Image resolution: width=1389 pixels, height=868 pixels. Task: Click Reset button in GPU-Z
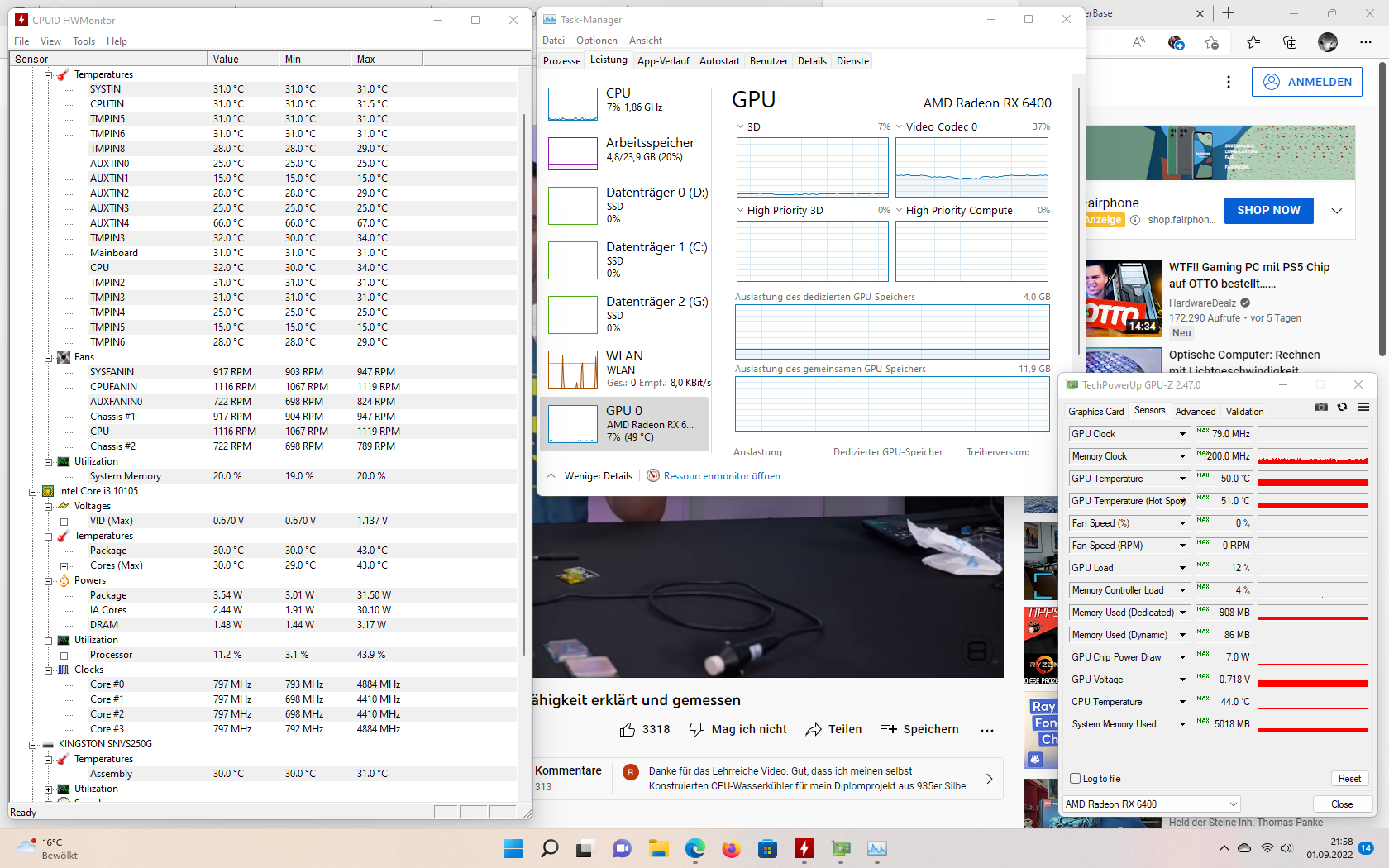coord(1349,779)
